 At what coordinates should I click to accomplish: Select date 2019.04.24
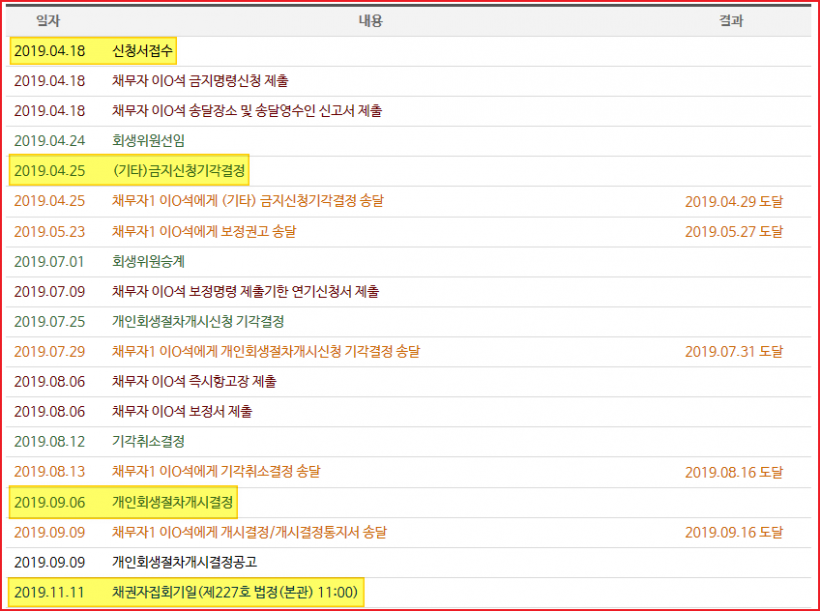(49, 141)
